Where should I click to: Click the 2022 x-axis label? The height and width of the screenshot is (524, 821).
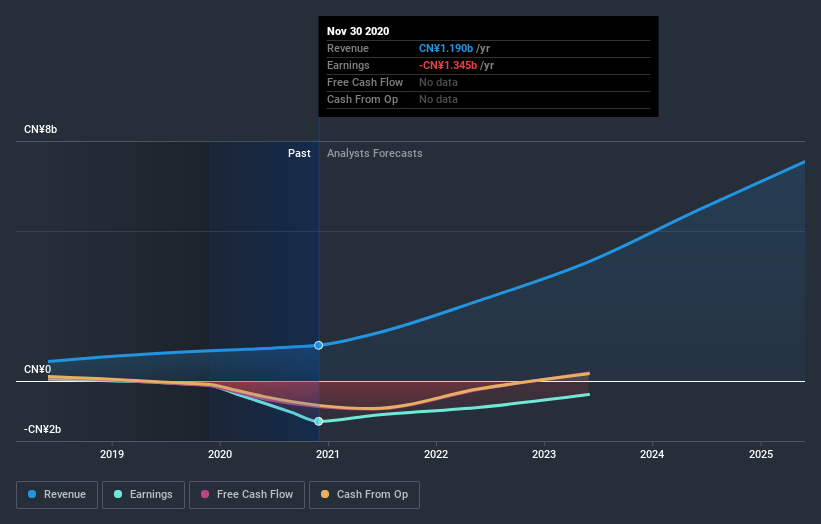pos(436,454)
